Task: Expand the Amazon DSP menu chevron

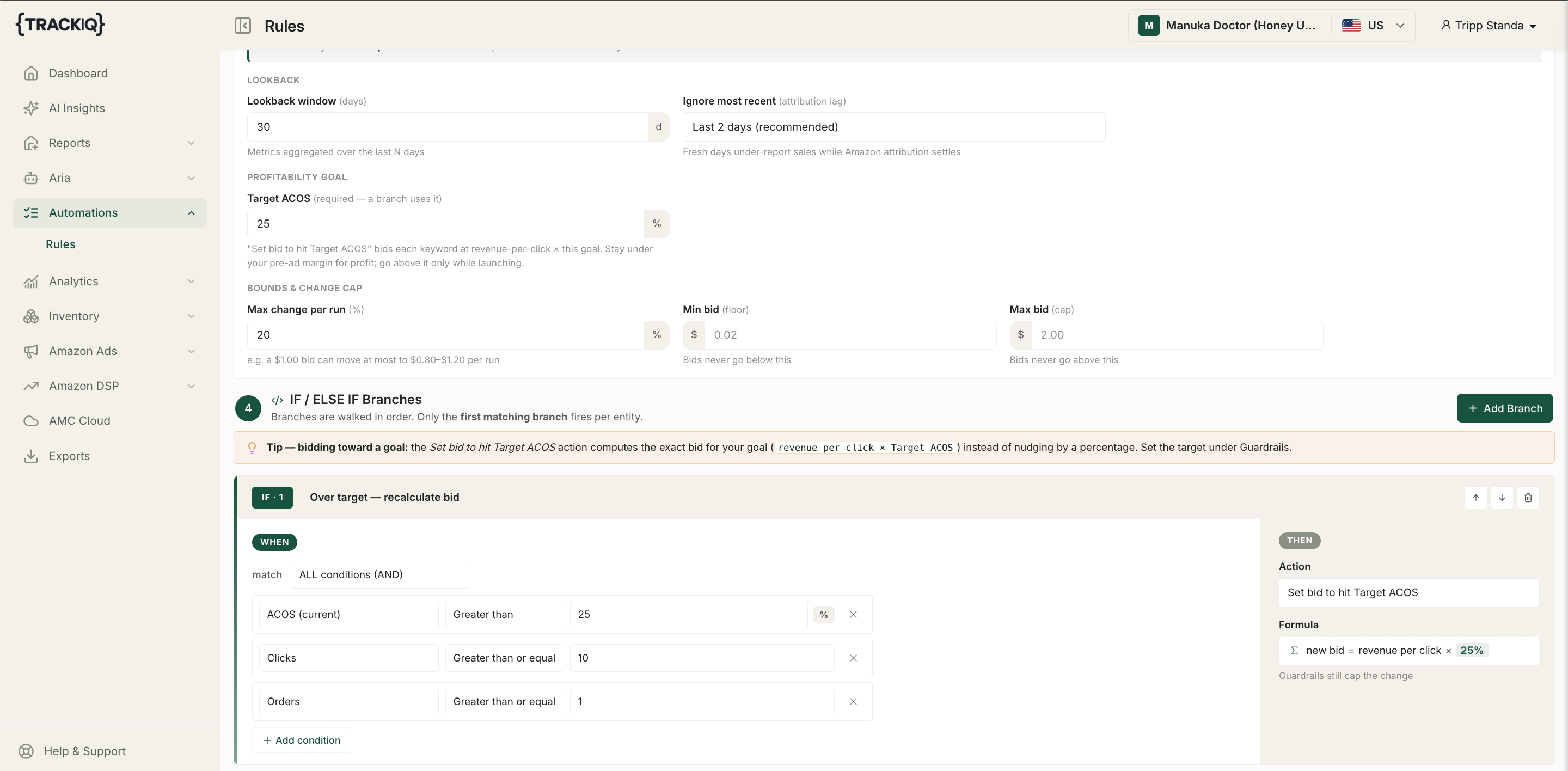Action: click(191, 386)
